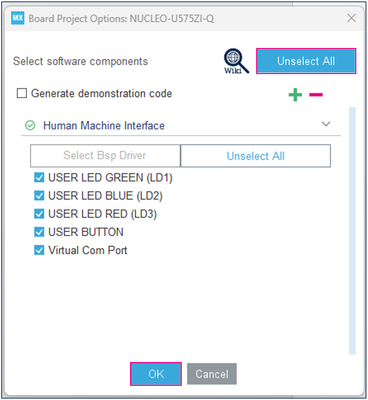Click the vertical scrollbar of the components list
The width and height of the screenshot is (368, 400).
point(352,231)
